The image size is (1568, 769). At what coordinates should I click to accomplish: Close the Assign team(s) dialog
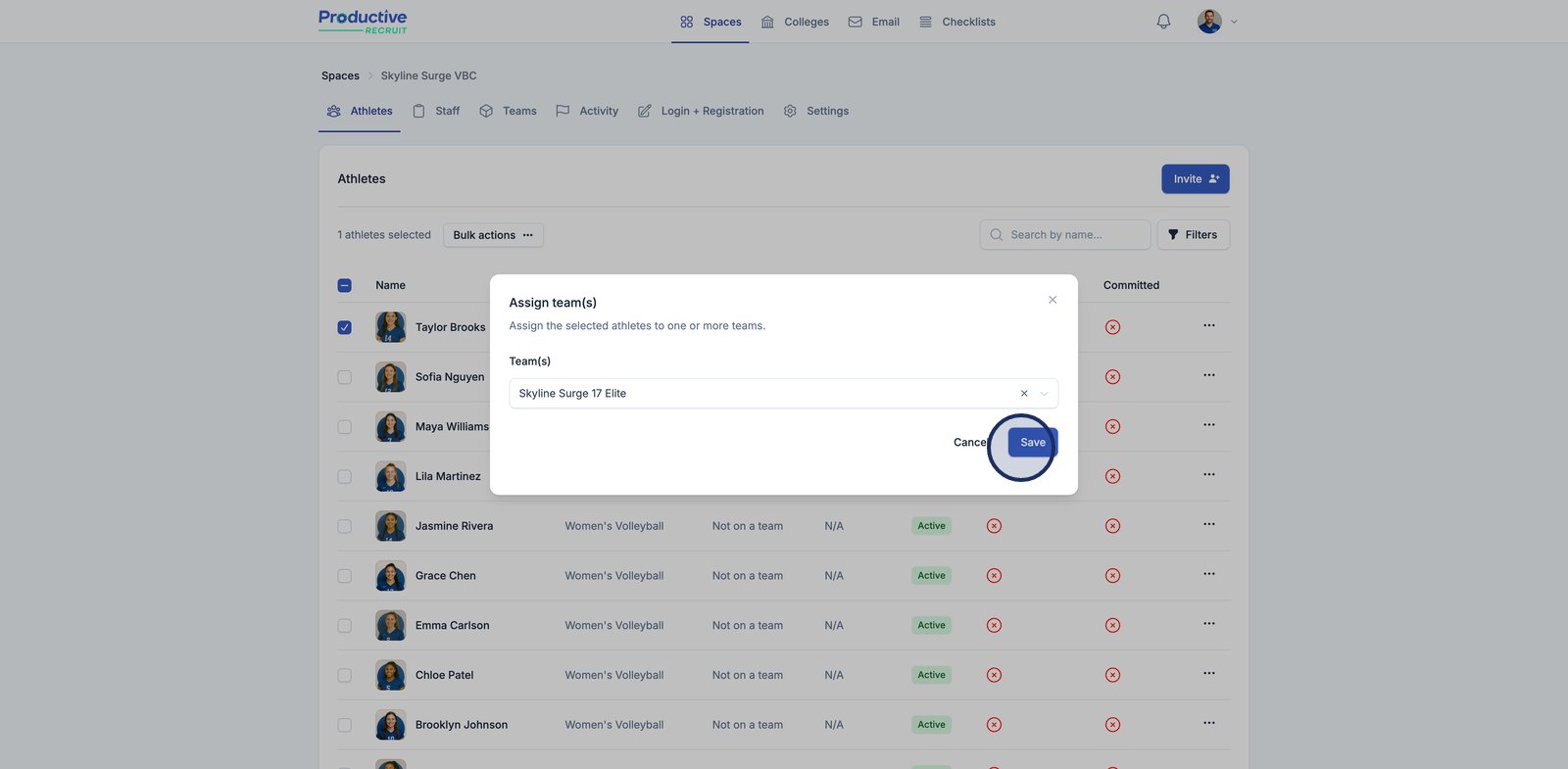pyautogui.click(x=1053, y=300)
